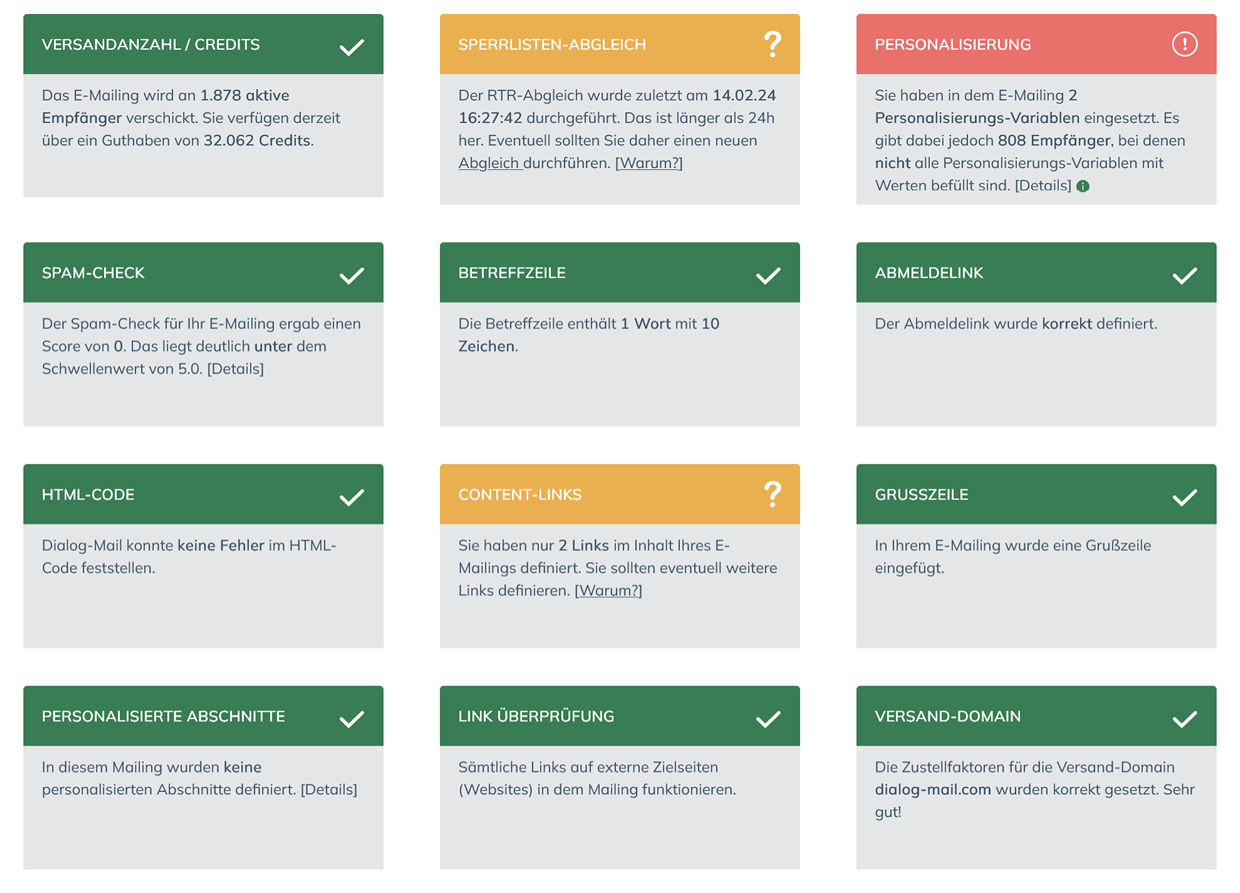Click the question mark icon on Sperrlisten-Abgleich

pos(772,44)
